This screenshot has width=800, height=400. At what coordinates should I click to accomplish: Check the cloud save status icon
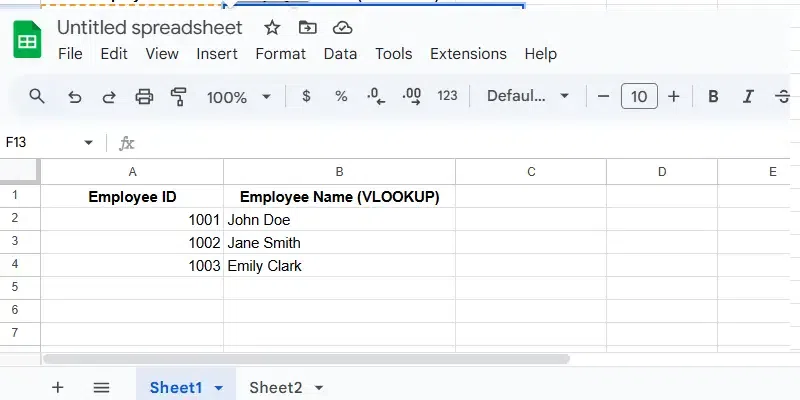click(x=342, y=28)
